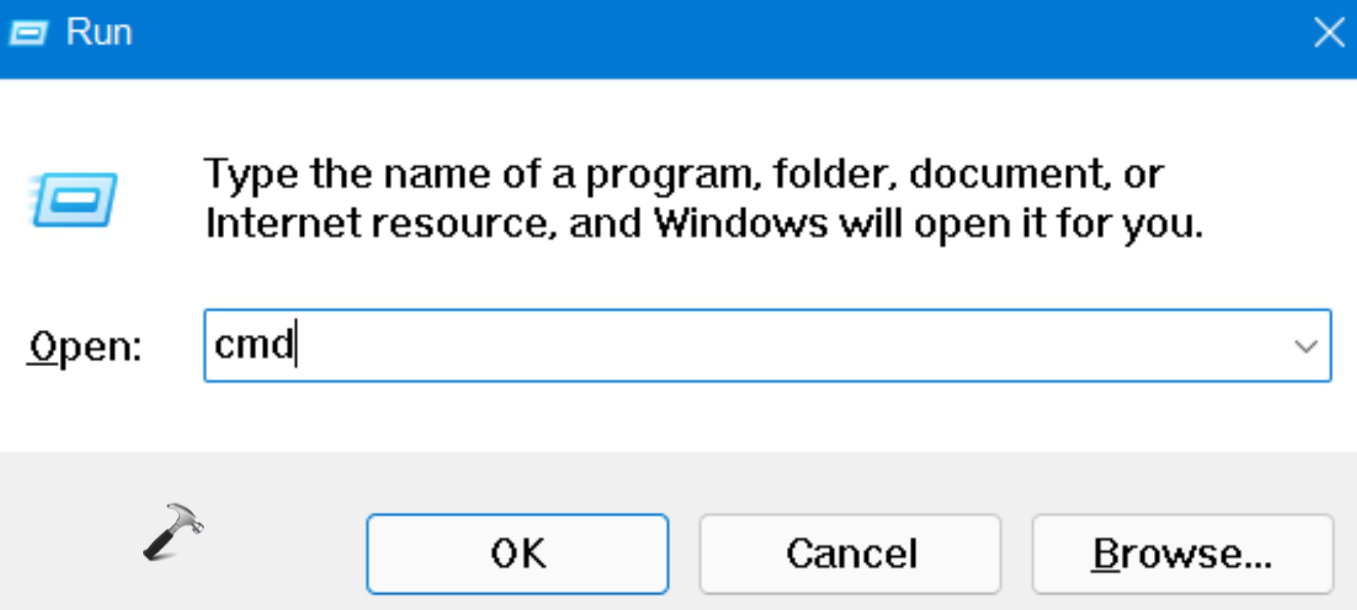Screen dimensions: 1357x610
Task: Click the hammer icon left of OK
Action: pos(172,530)
